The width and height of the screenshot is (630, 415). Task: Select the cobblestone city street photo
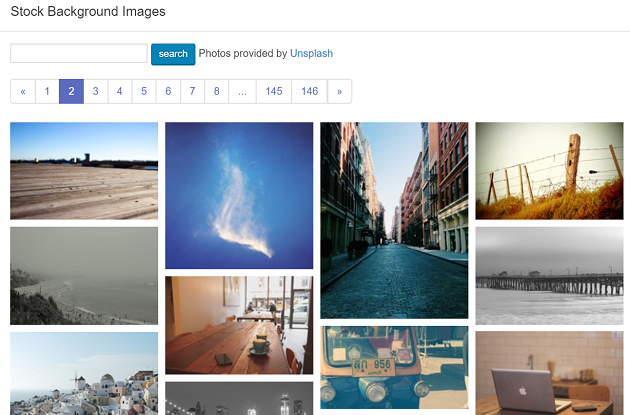click(x=394, y=220)
